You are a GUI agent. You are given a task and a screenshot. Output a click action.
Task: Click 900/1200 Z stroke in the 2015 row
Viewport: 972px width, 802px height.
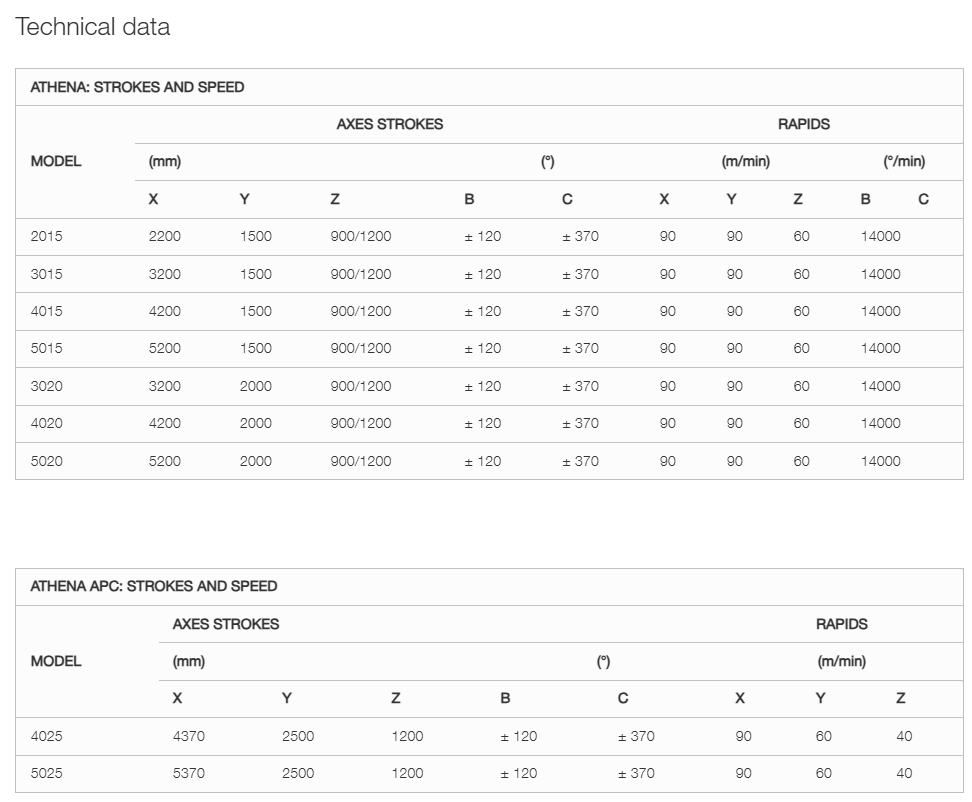361,236
